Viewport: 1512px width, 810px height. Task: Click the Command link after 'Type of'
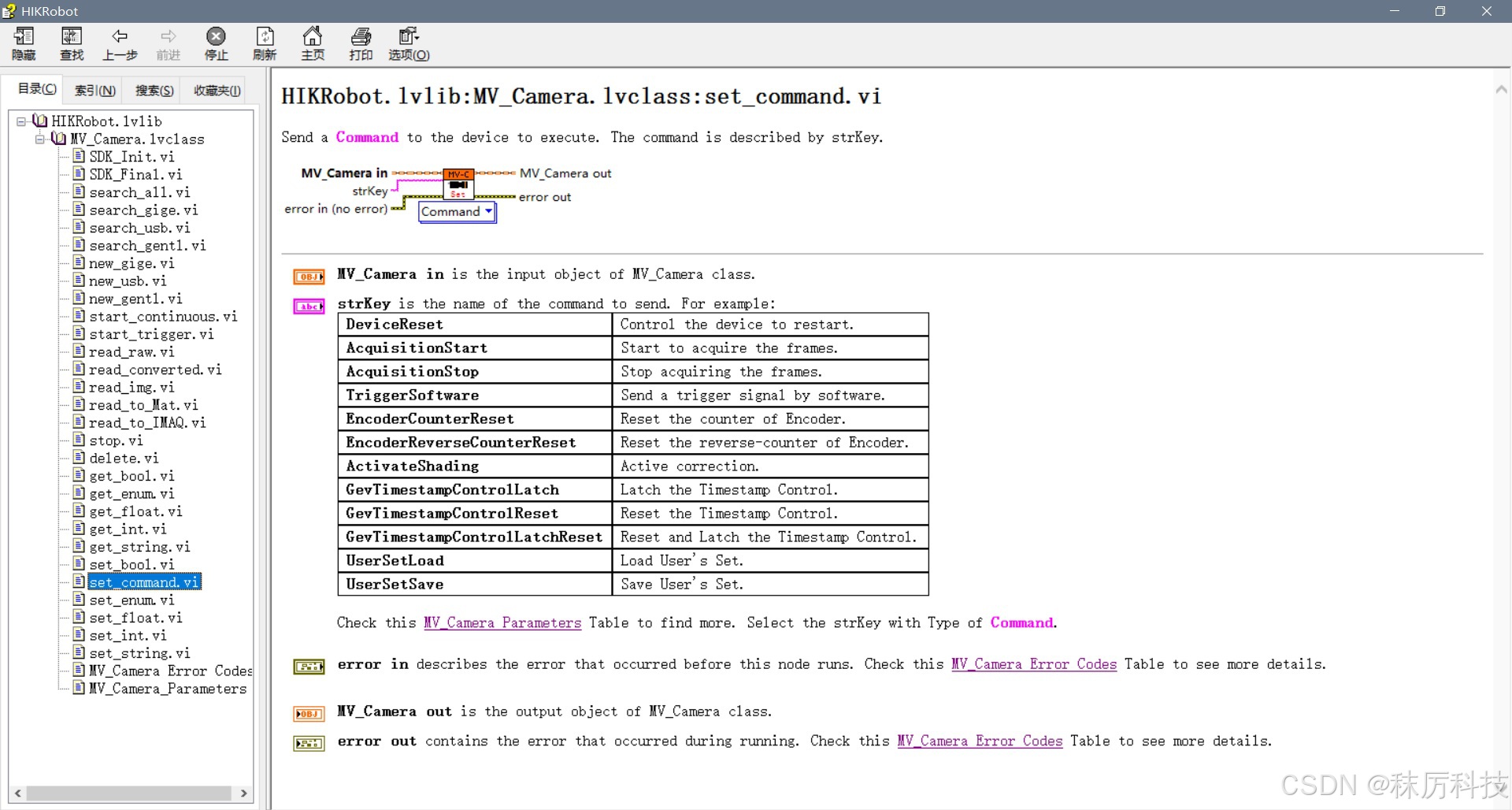[1021, 622]
